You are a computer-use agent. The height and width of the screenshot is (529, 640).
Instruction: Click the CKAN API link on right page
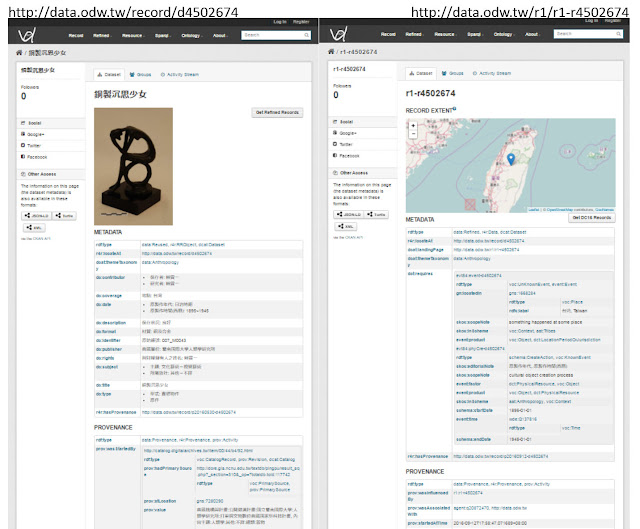point(353,237)
